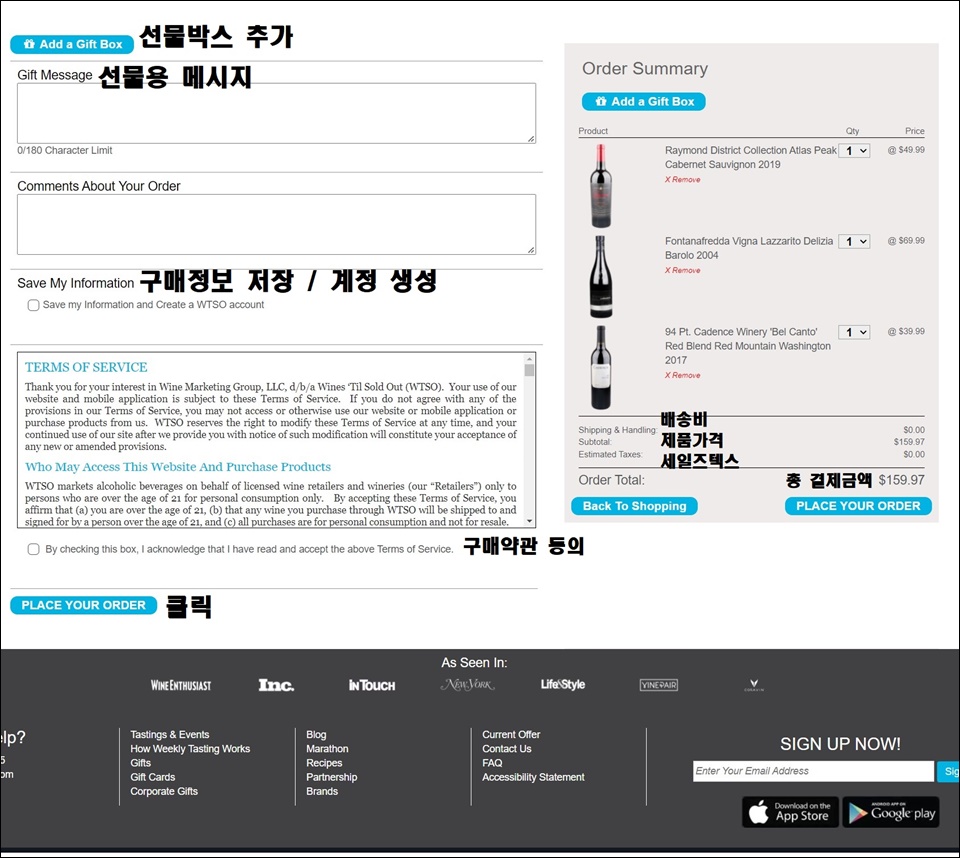Remove Cadence Winery 'Bel Canto' from order
Image resolution: width=960 pixels, height=858 pixels.
point(683,375)
